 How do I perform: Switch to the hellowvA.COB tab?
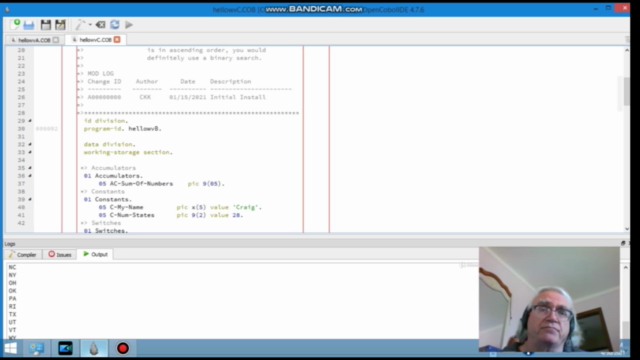[x=34, y=40]
